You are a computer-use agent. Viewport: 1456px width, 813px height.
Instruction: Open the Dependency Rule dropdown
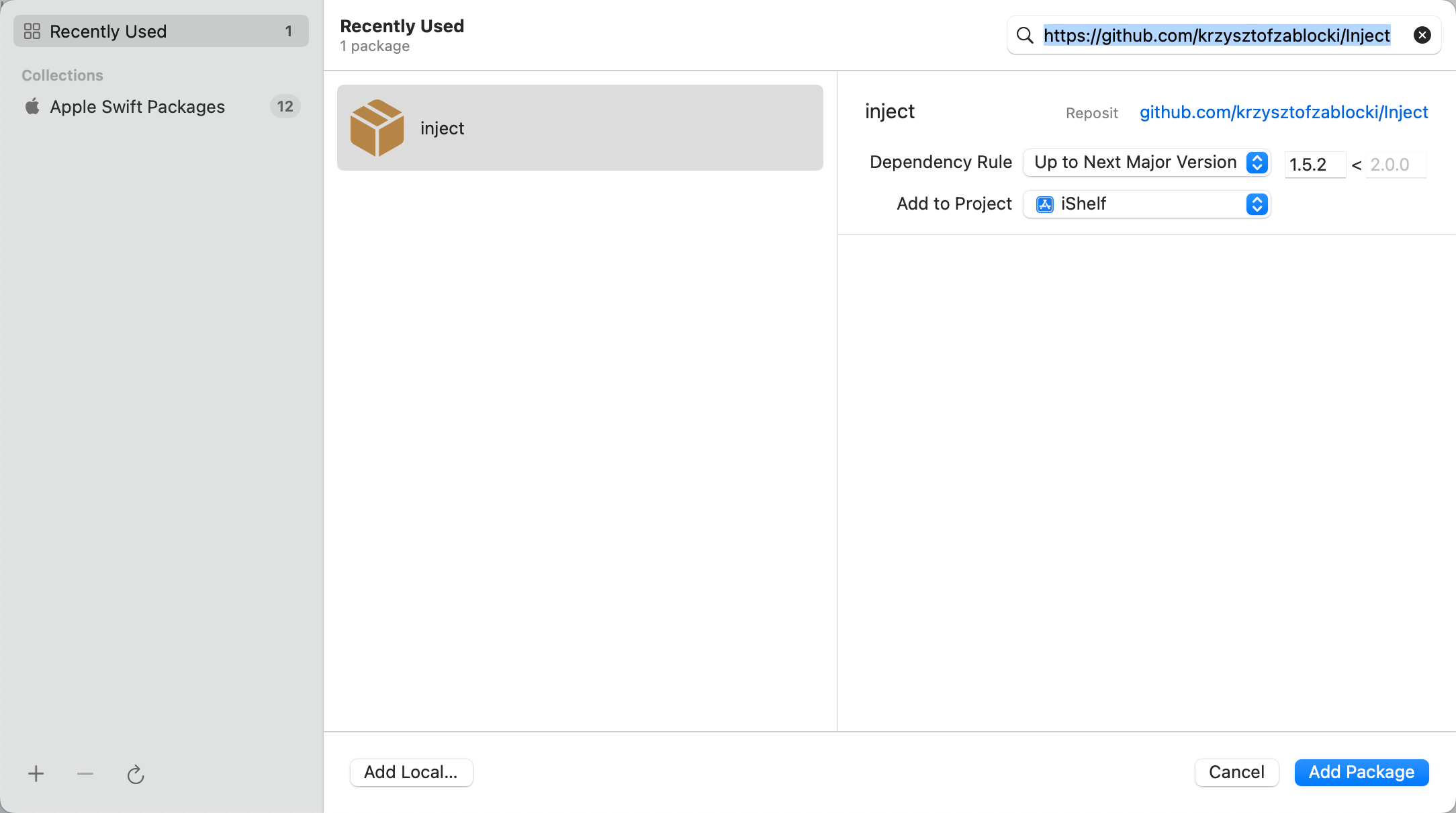(1146, 163)
